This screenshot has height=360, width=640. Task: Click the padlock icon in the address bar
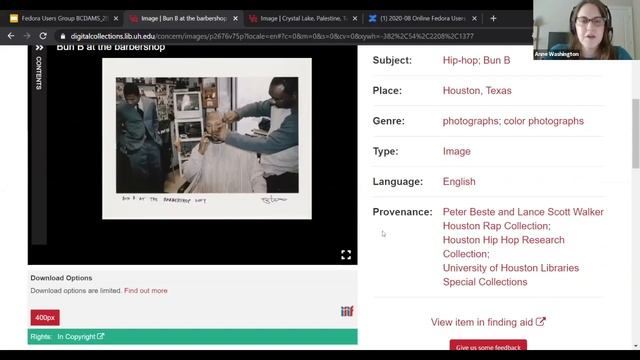(62, 36)
